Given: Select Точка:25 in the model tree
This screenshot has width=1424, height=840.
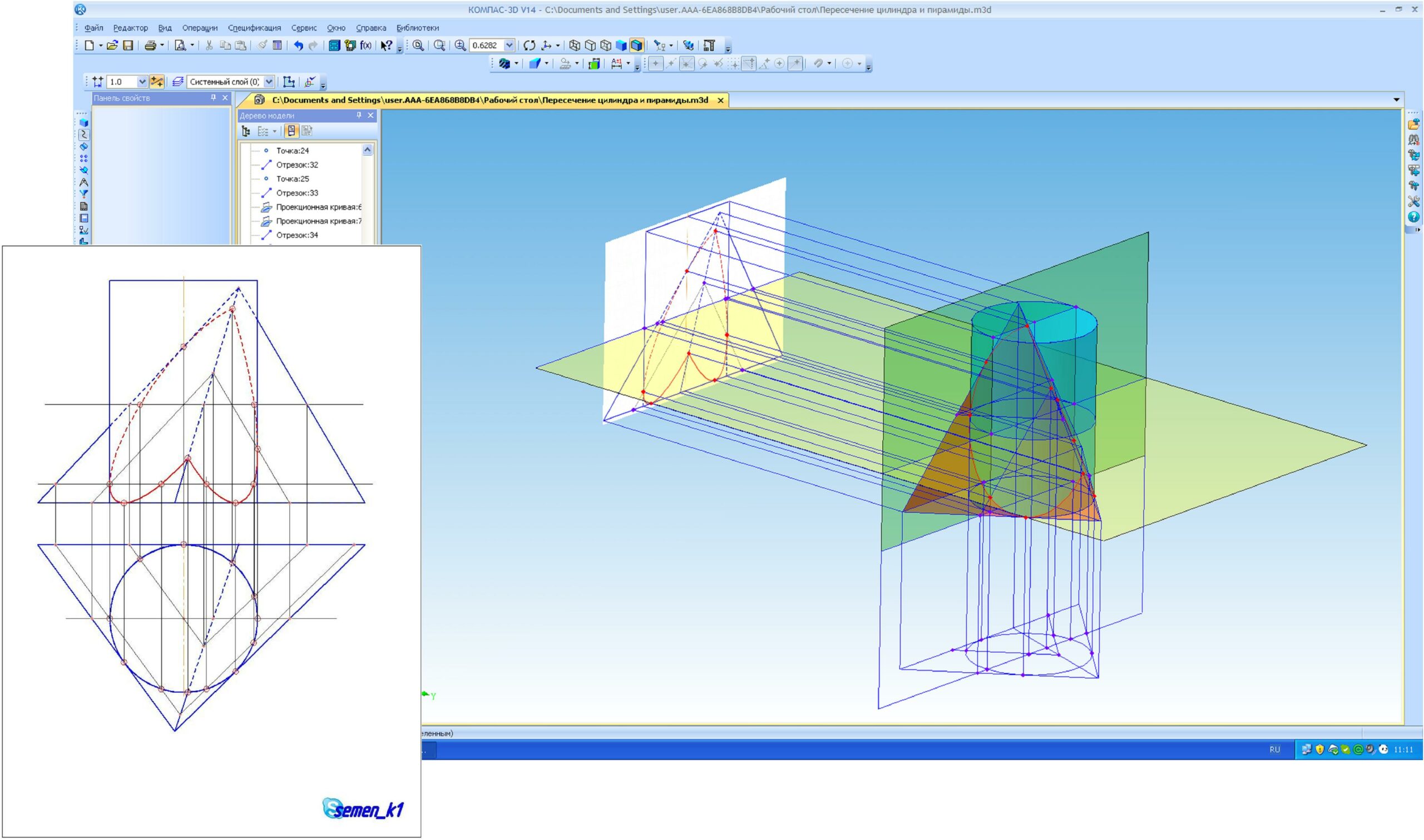Looking at the screenshot, I should (x=292, y=179).
